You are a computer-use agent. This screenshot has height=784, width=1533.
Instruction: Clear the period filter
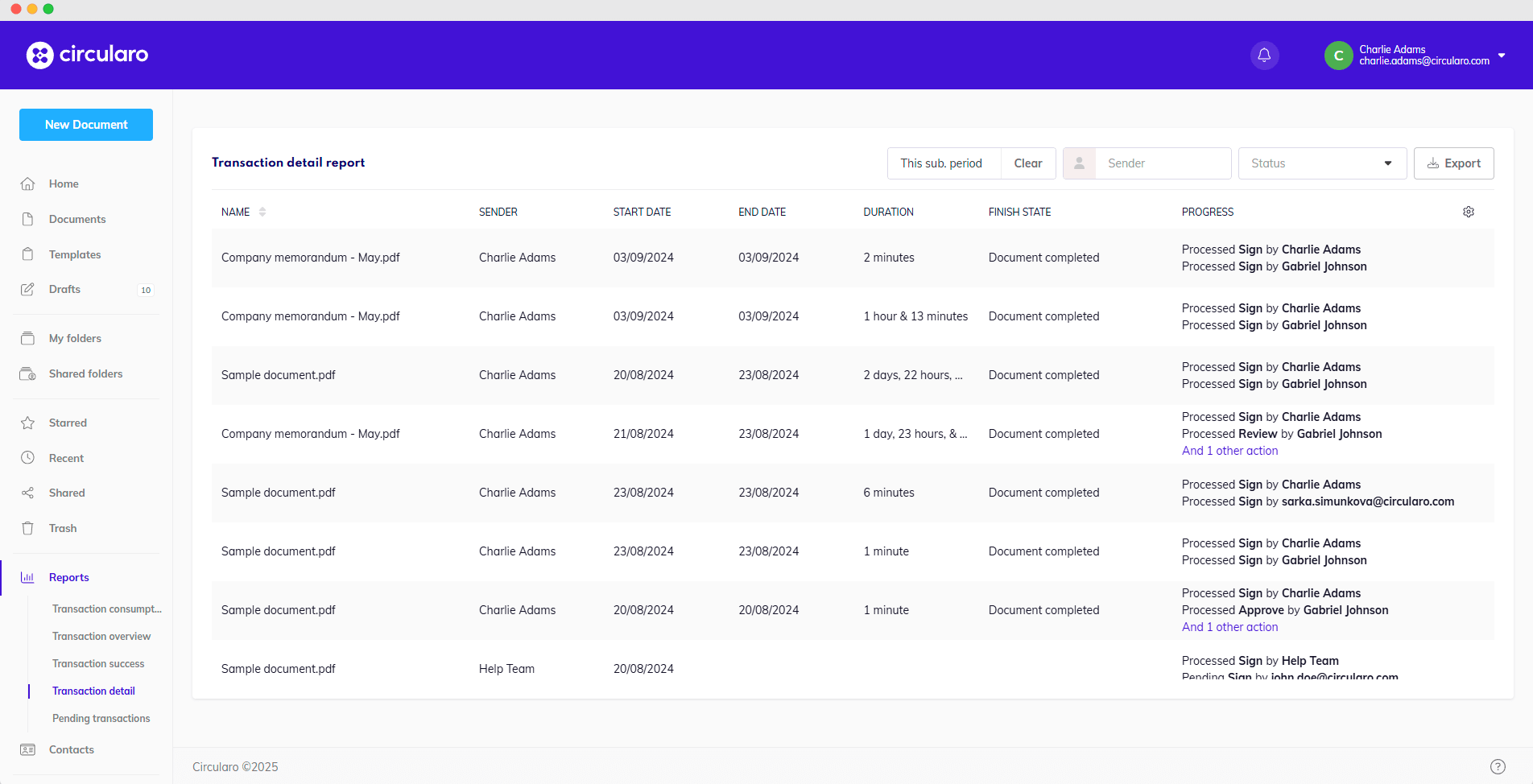1028,163
